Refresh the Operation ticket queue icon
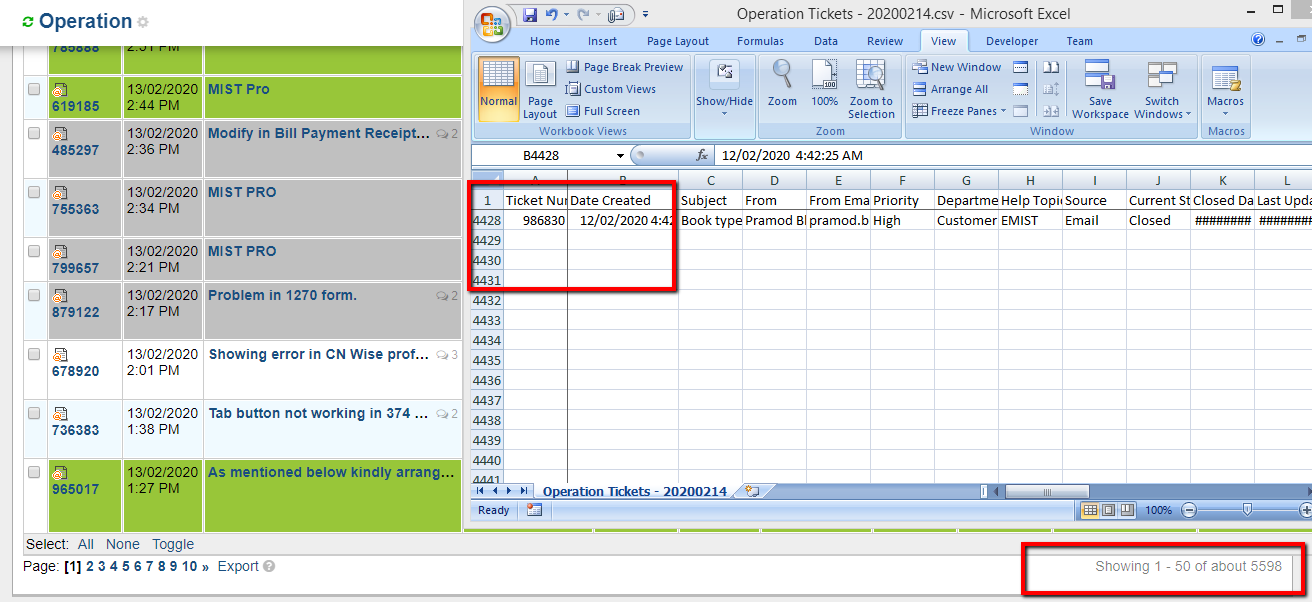This screenshot has width=1312, height=602. 27,22
